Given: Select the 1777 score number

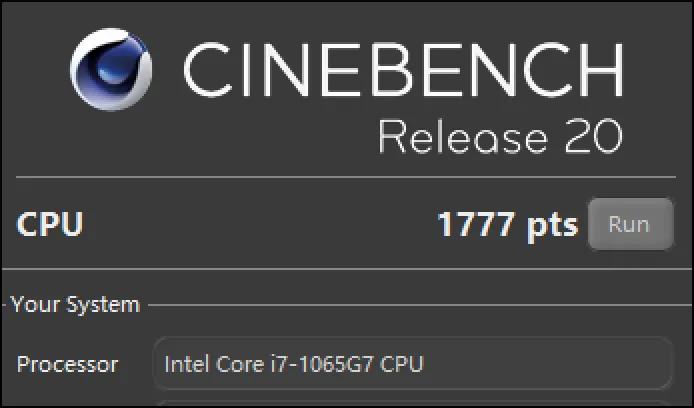Looking at the screenshot, I should coord(477,224).
